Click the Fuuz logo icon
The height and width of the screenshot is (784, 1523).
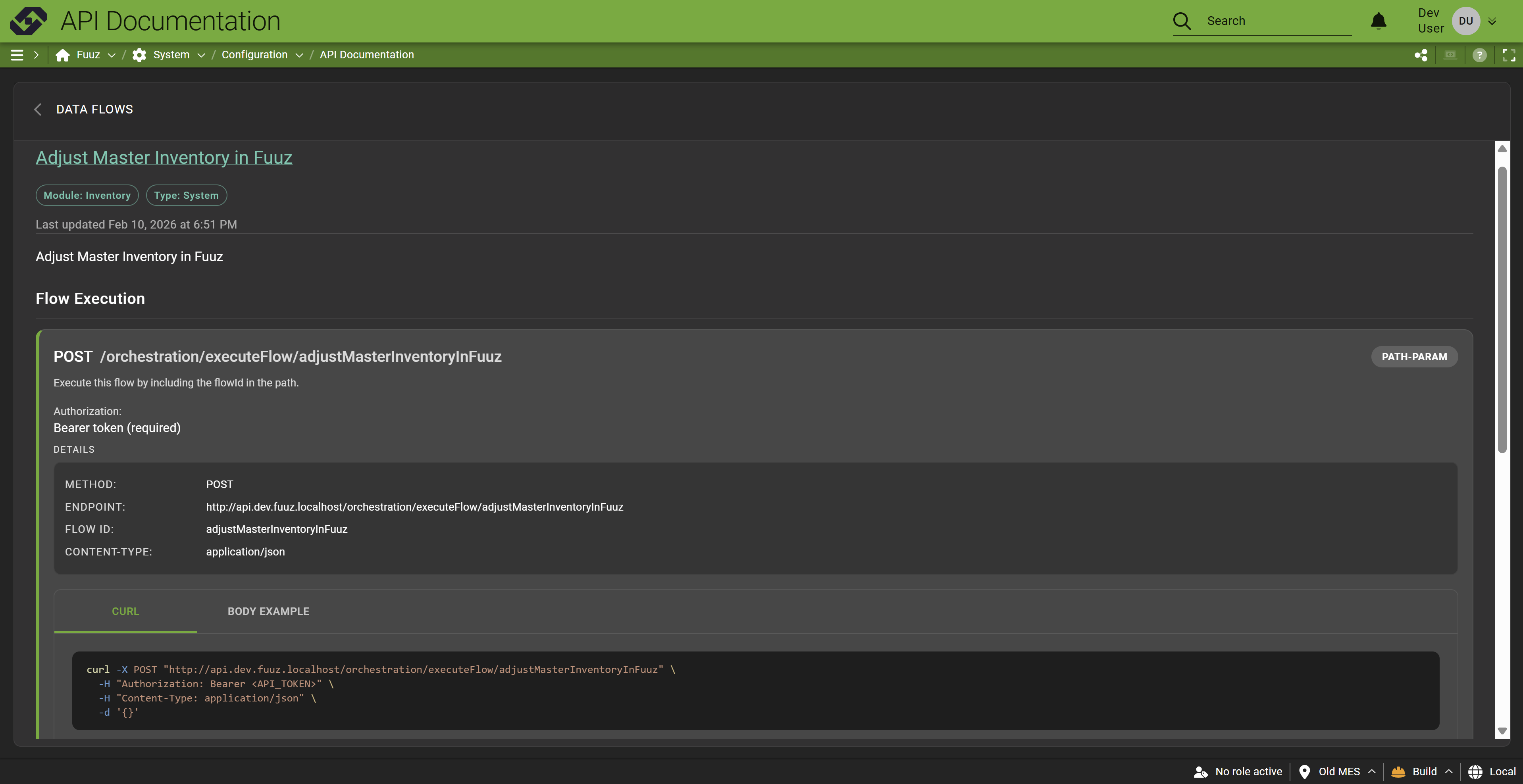28,21
